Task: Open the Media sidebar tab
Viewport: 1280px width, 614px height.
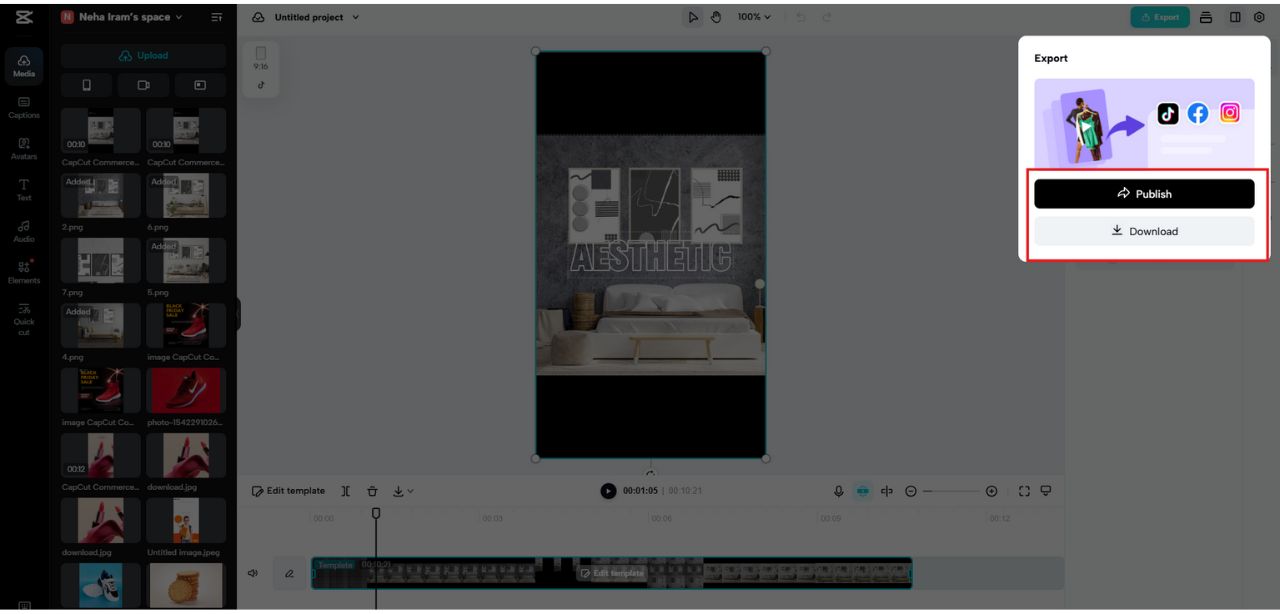Action: click(24, 66)
